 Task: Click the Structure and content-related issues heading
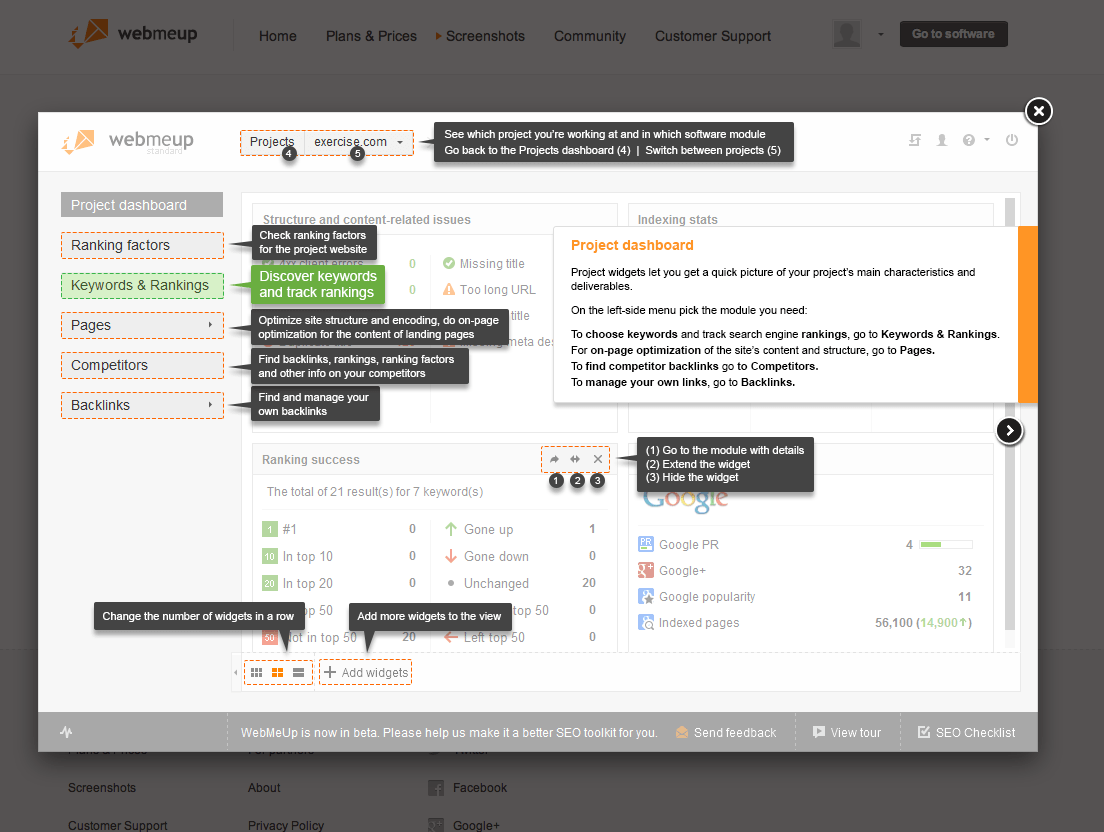click(366, 220)
